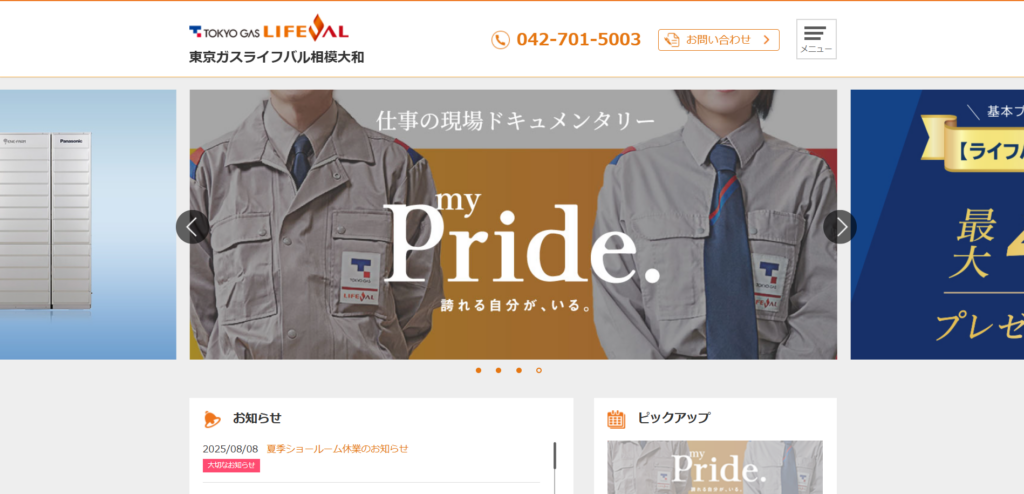The width and height of the screenshot is (1024, 494).
Task: Go to the previous carousel slide
Action: click(x=192, y=227)
